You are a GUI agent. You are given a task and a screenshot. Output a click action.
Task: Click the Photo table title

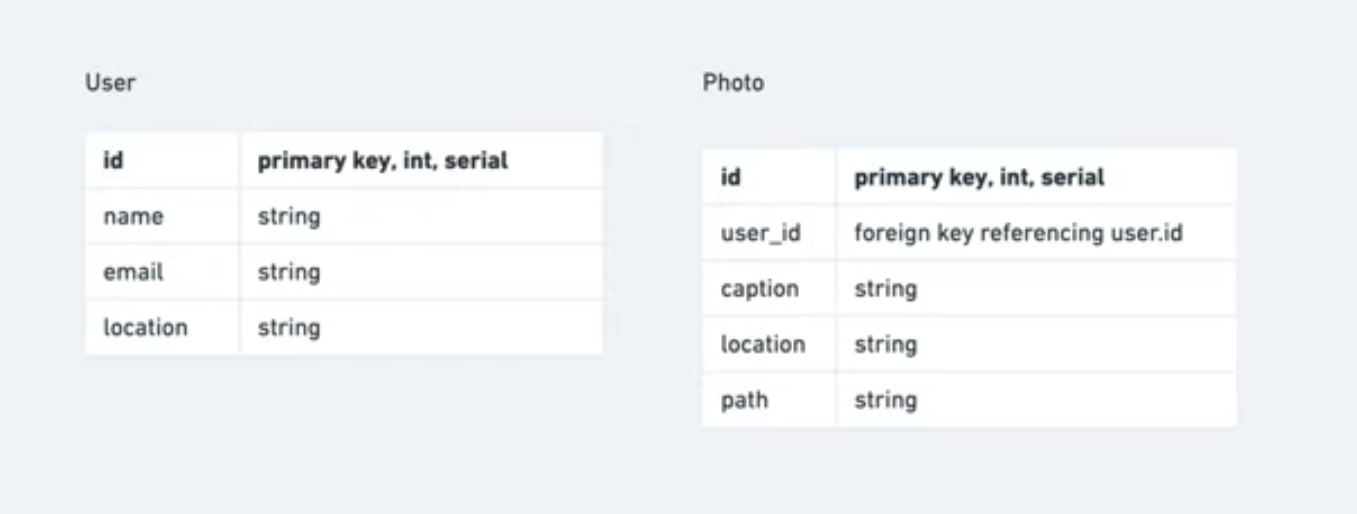click(733, 83)
